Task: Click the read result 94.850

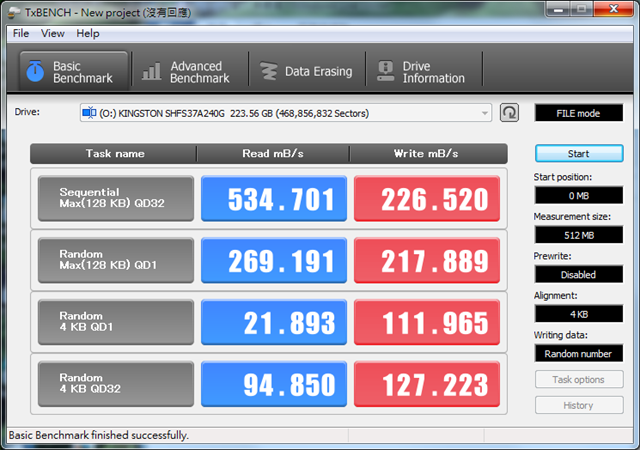Action: tap(274, 383)
